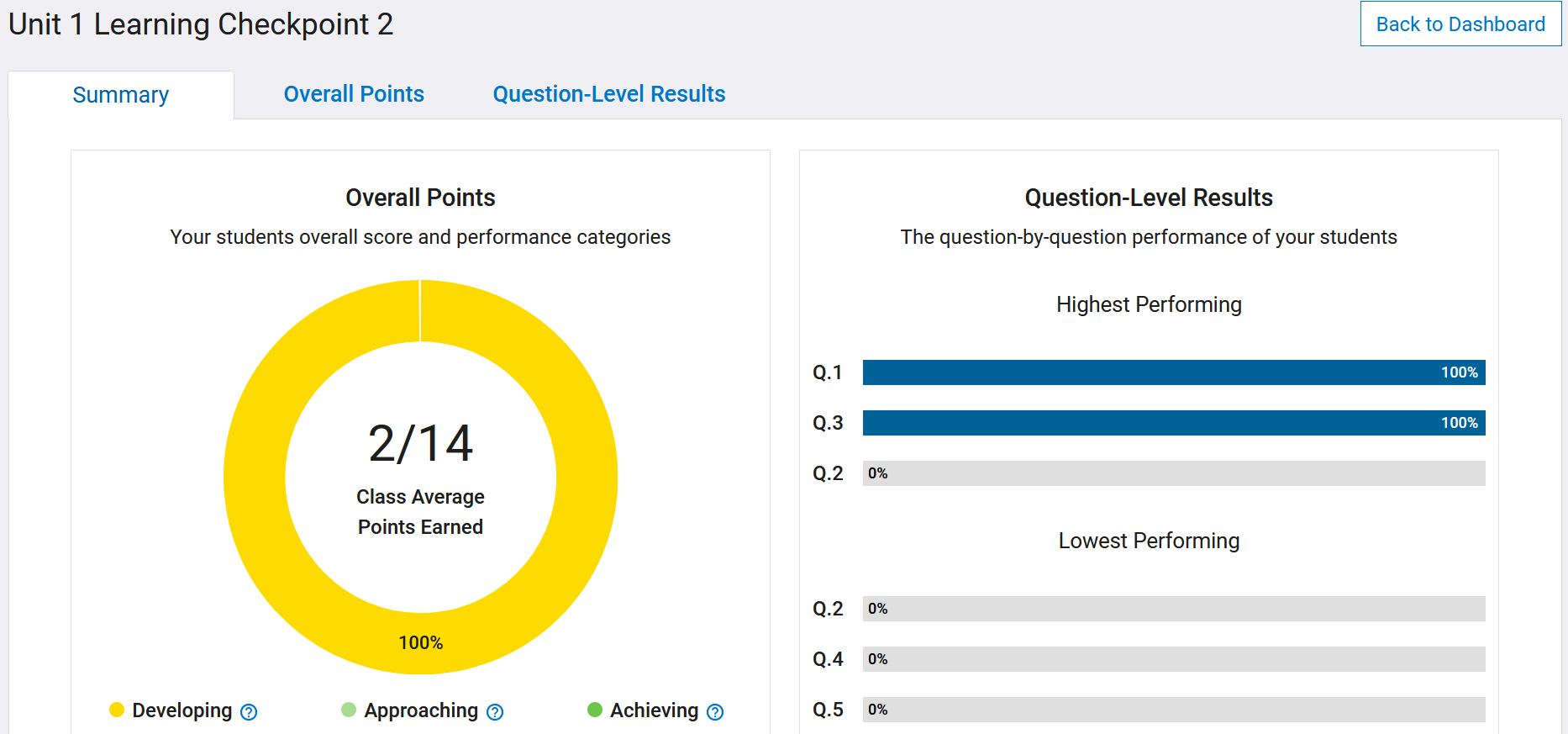Click the Q.2 bar under Highest Performing

(1173, 473)
